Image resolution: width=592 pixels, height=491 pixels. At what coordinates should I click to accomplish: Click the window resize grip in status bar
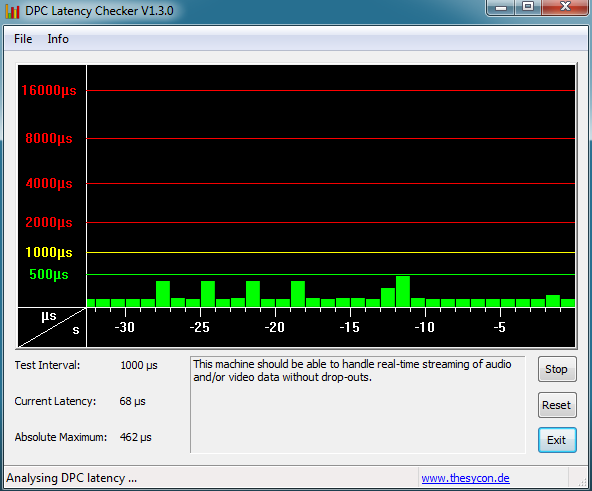coord(583,481)
